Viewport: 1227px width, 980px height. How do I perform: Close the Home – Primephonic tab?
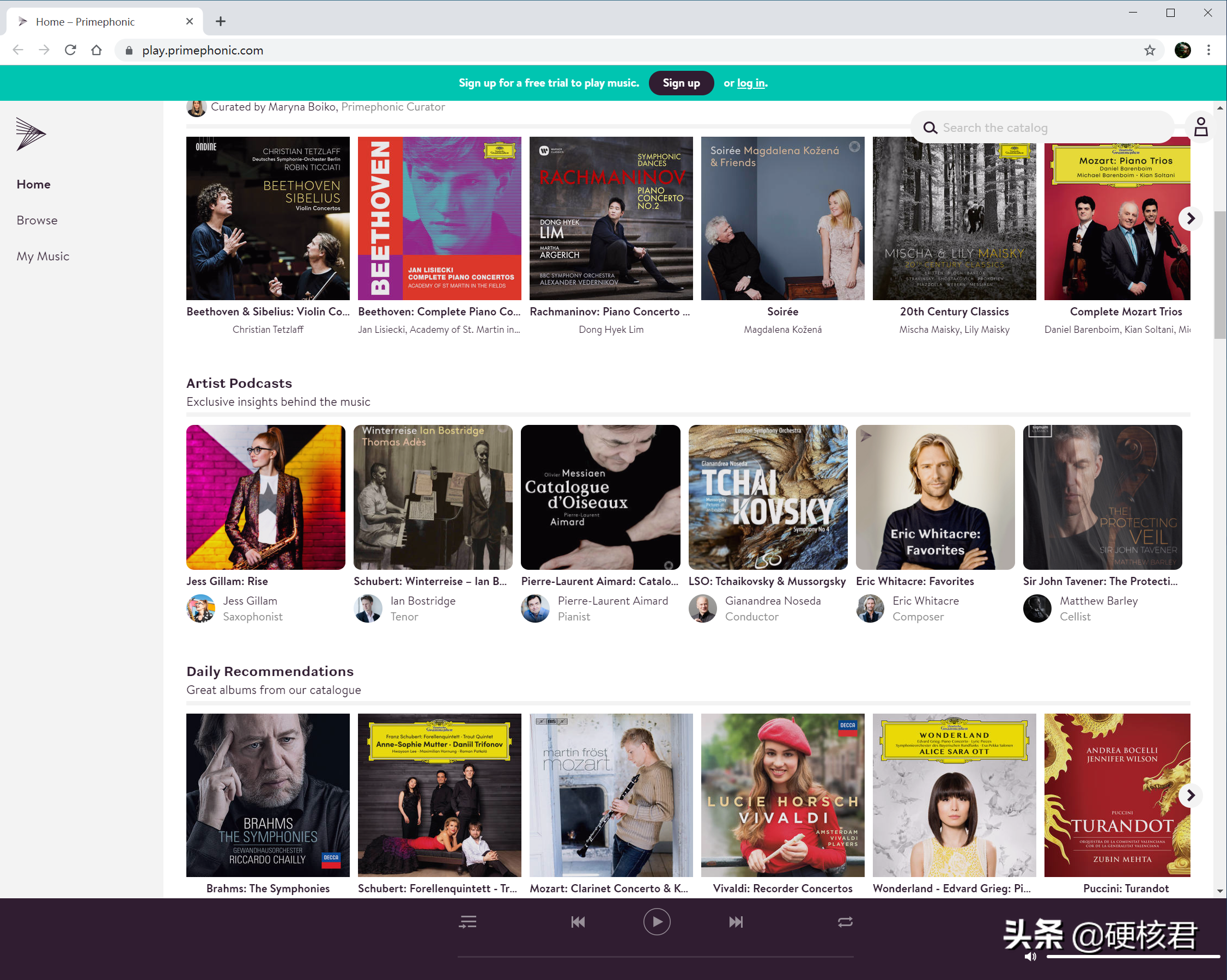pyautogui.click(x=190, y=21)
